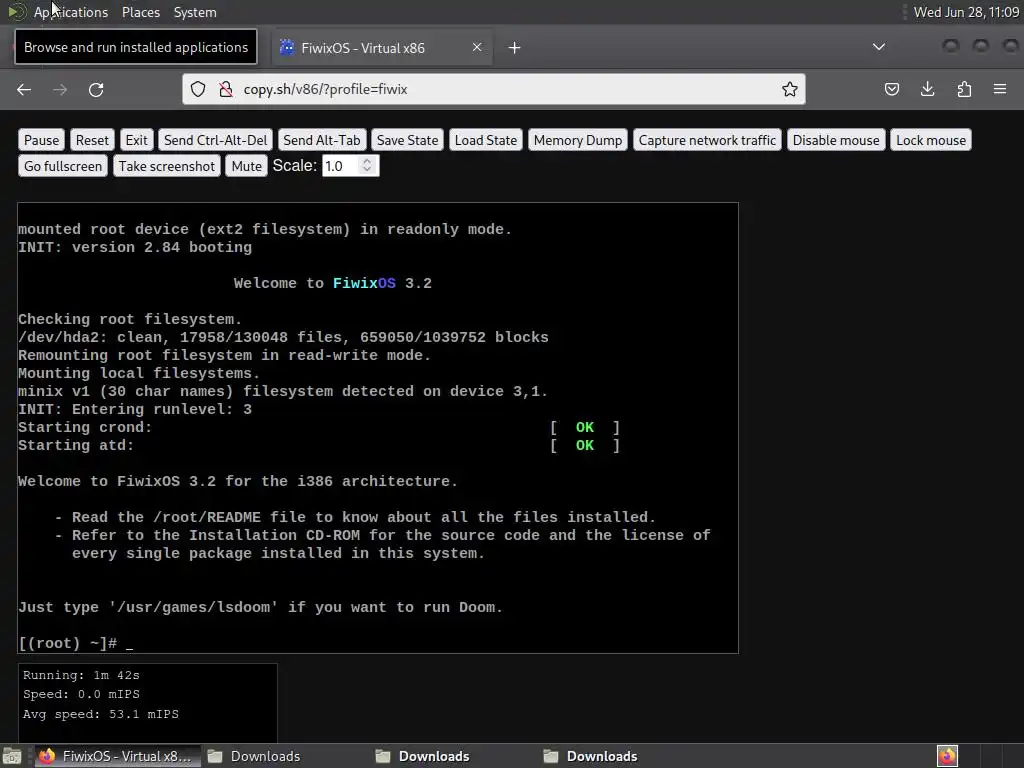Click the Load State button
The image size is (1024, 768).
(x=486, y=140)
